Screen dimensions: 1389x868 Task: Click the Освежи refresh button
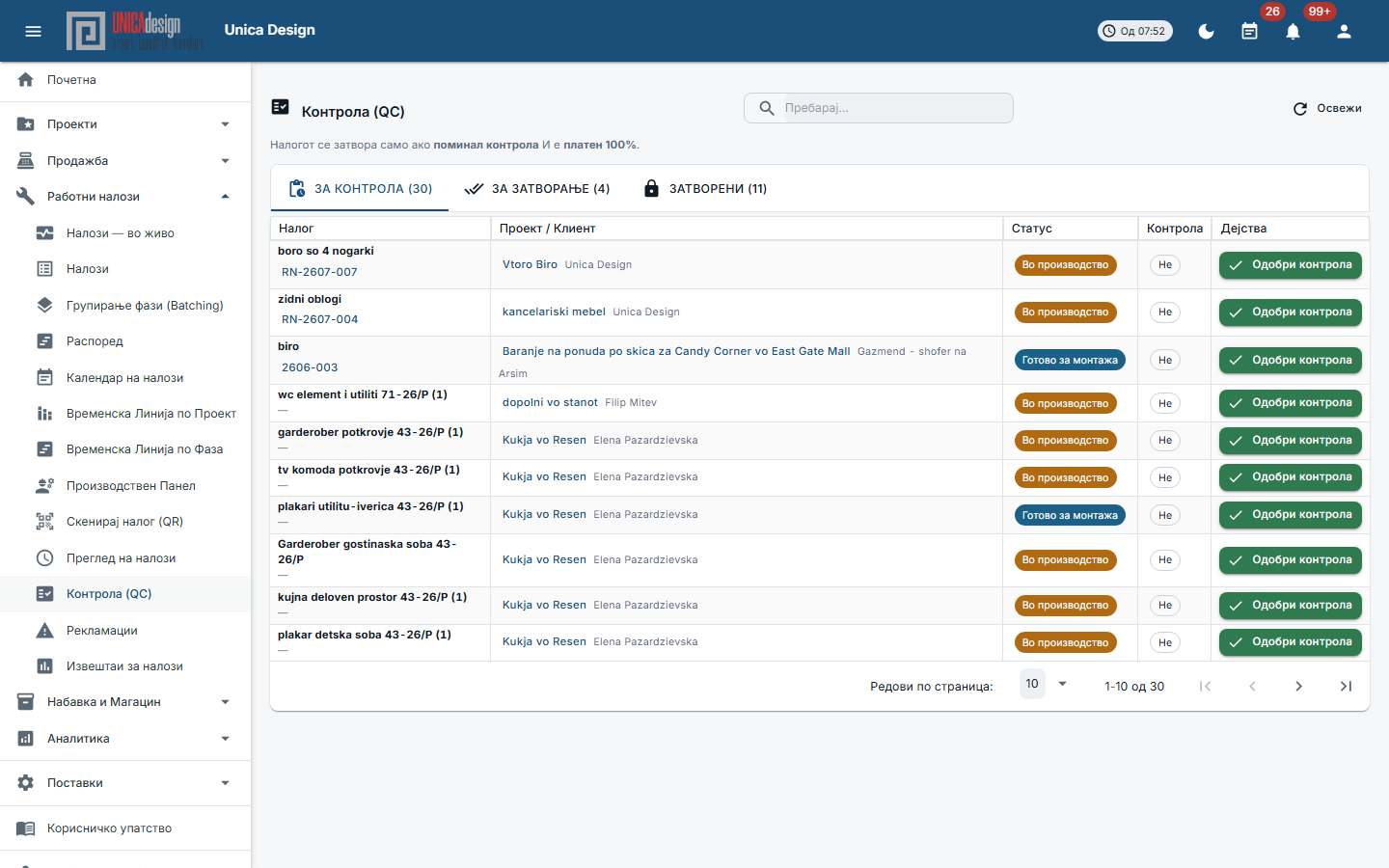tap(1327, 108)
